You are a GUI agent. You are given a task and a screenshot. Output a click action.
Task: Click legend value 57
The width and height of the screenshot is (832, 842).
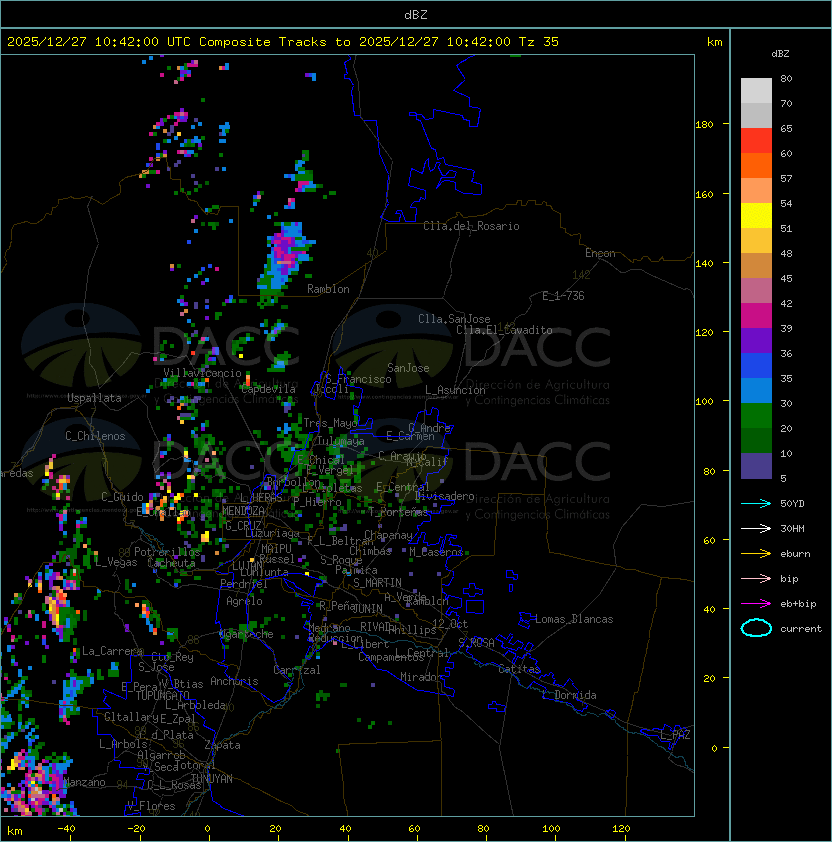coord(786,179)
